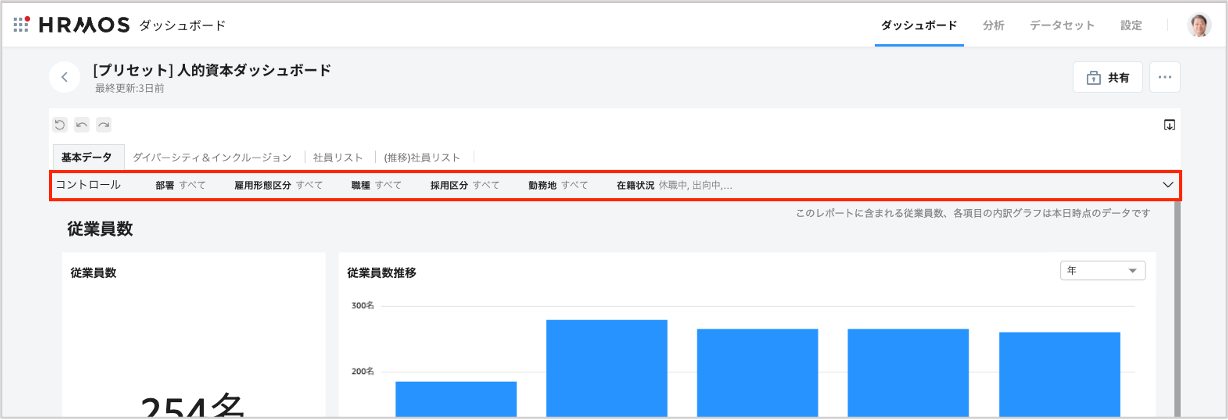This screenshot has height=420, width=1228.
Task: Open the user profile avatar
Action: pos(1198,25)
